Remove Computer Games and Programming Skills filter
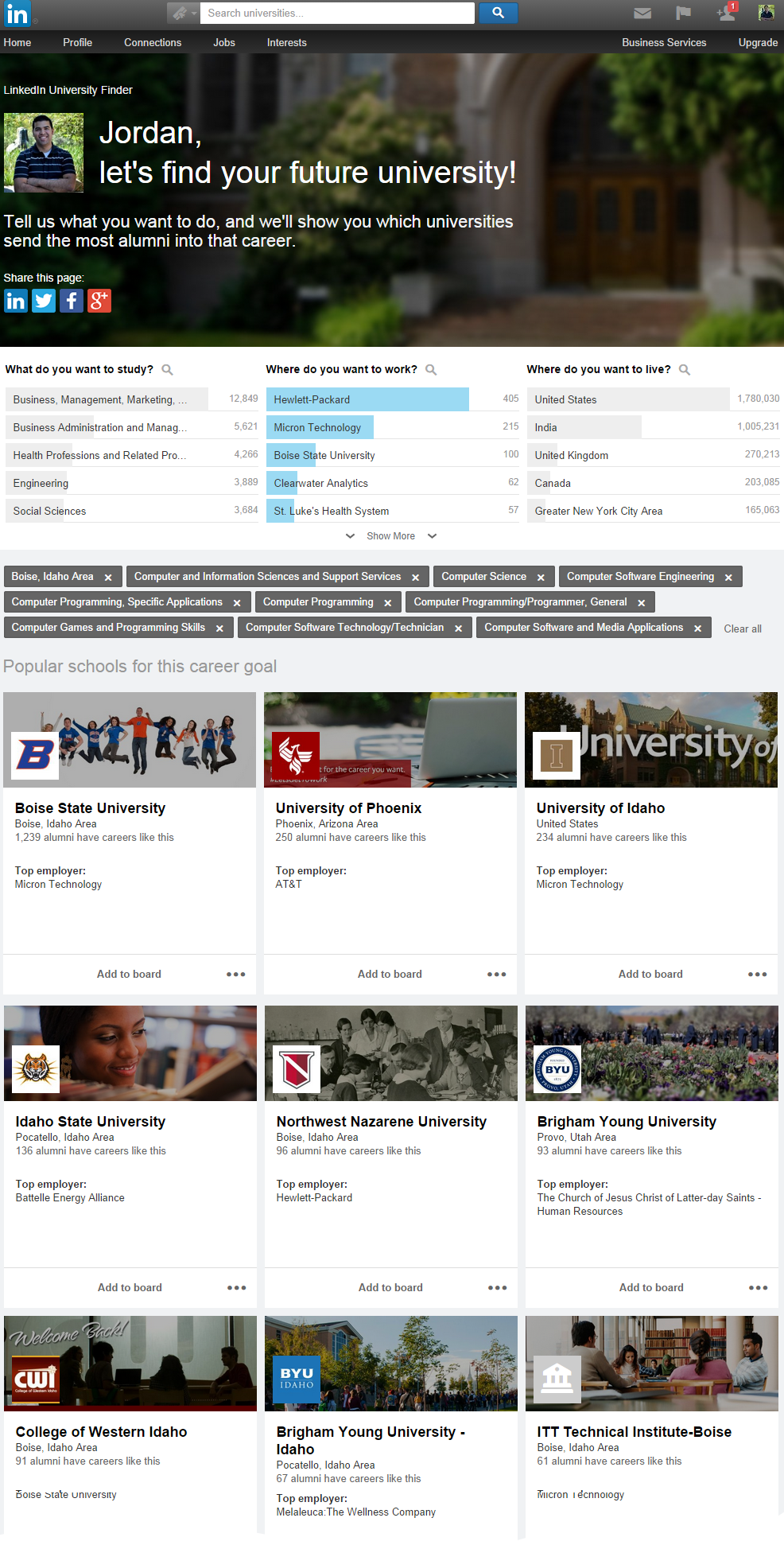Image resolution: width=784 pixels, height=1545 pixels. [219, 629]
